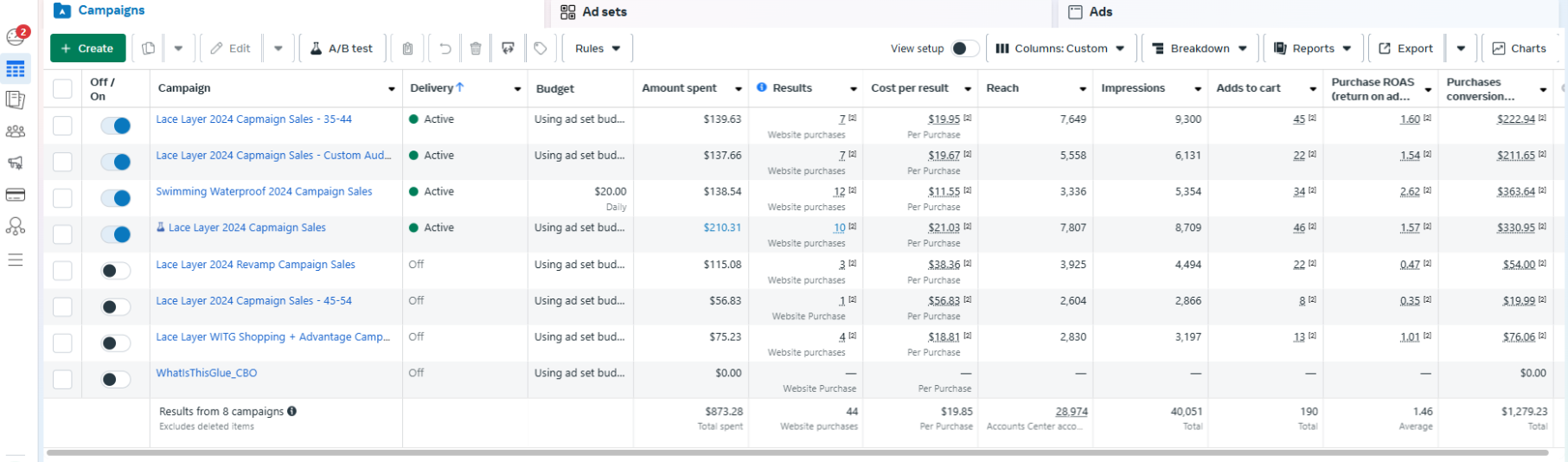
Task: Open the billing credit card icon in sidebar
Action: tap(16, 195)
